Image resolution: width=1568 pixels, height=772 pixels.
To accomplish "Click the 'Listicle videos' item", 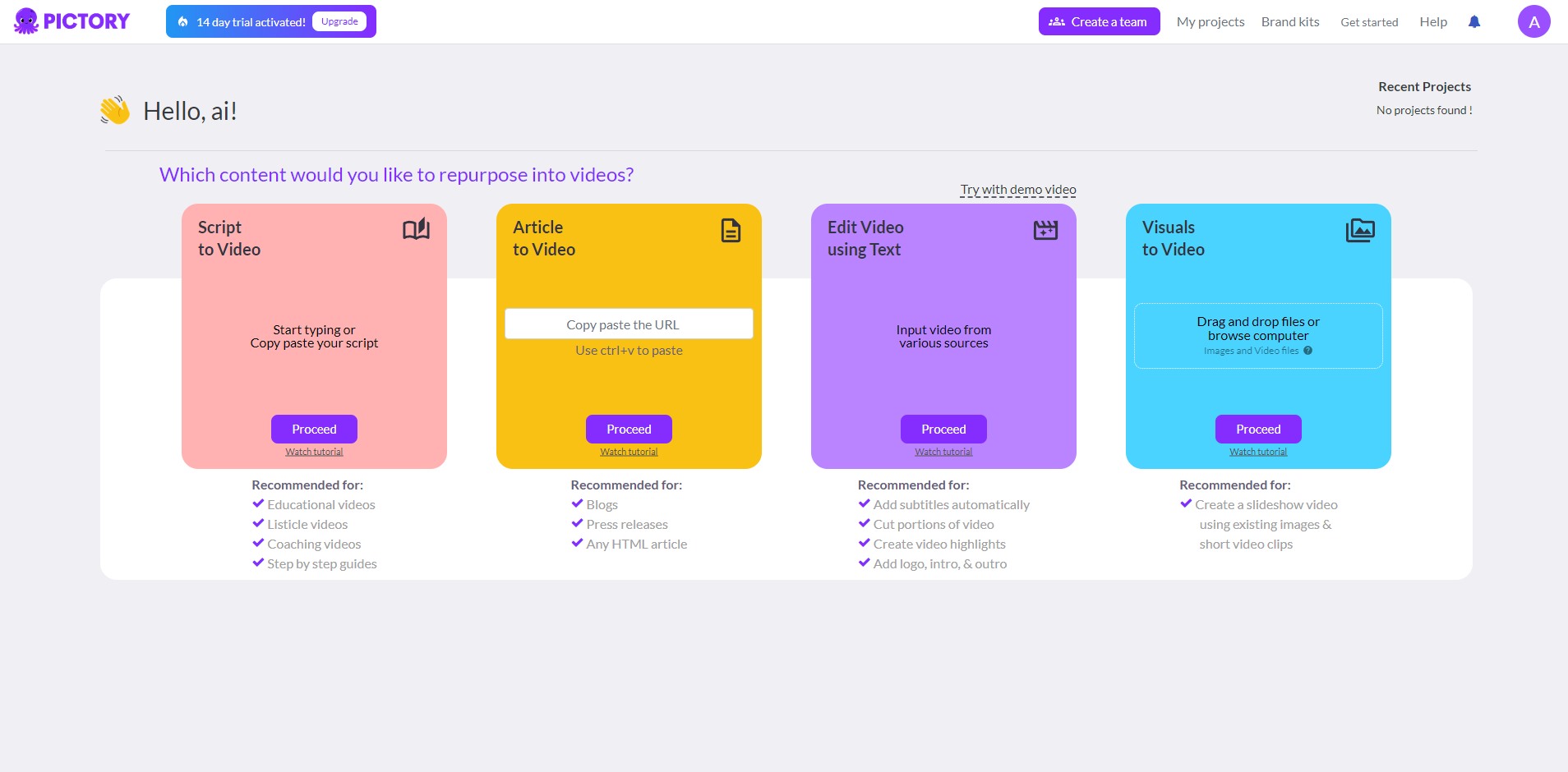I will pyautogui.click(x=307, y=525).
